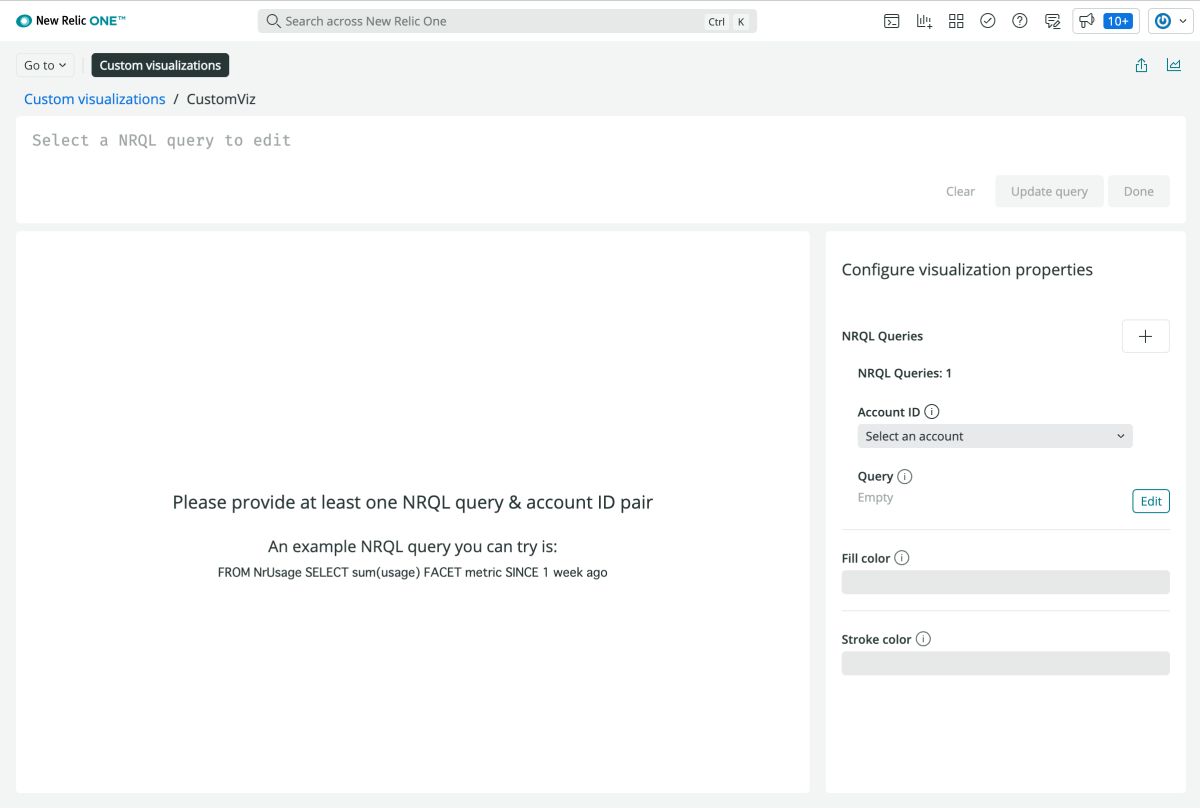Screen dimensions: 1200x808
Task: Click the add chart data icon
Action: (x=924, y=21)
